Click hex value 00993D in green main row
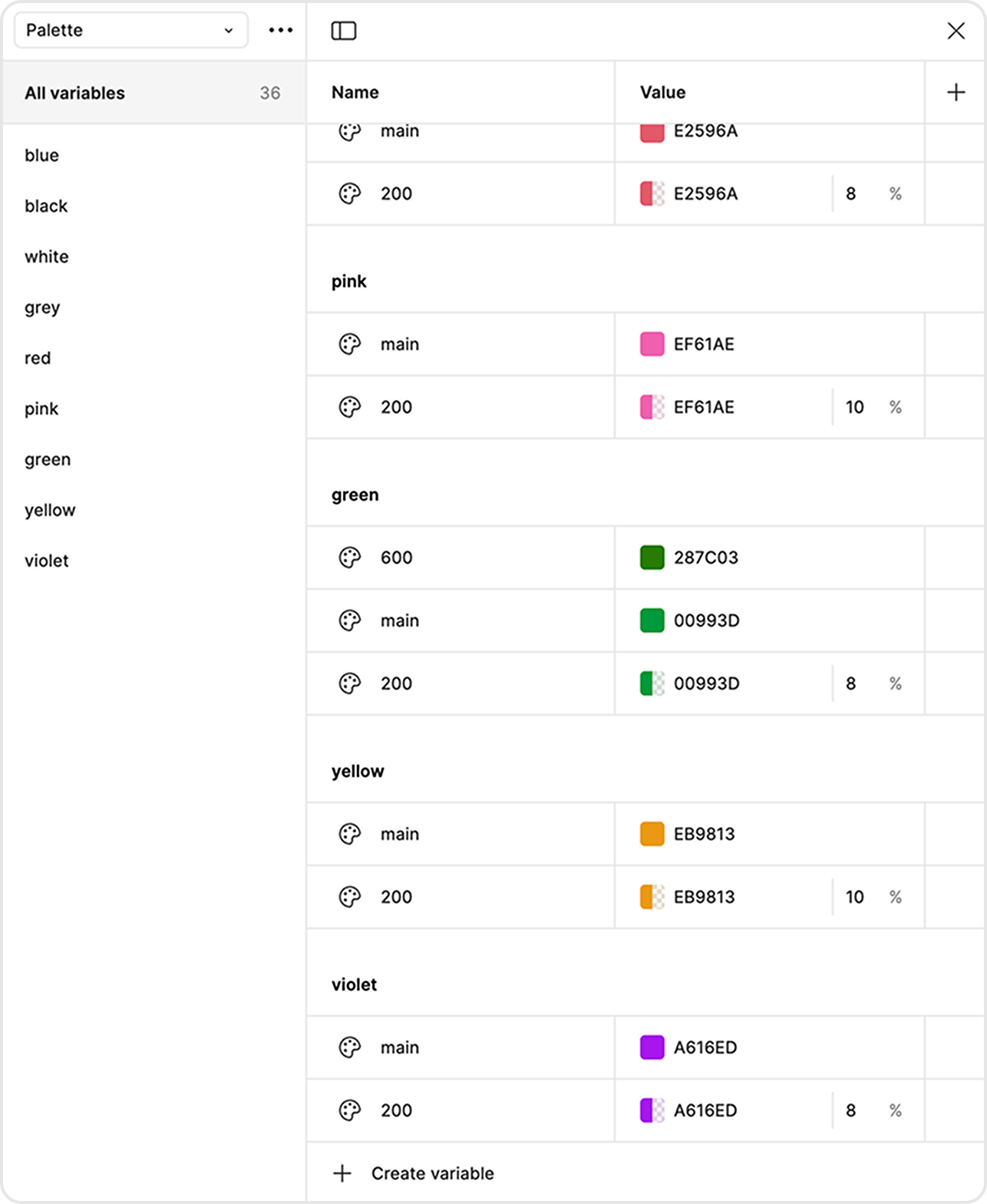 point(707,620)
